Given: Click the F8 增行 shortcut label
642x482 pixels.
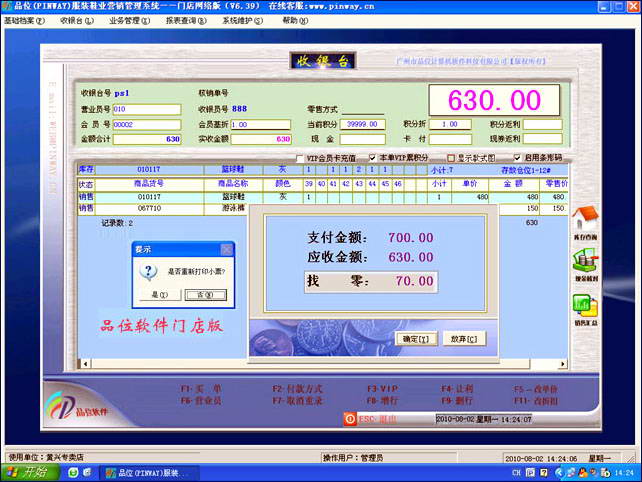Looking at the screenshot, I should [382, 401].
